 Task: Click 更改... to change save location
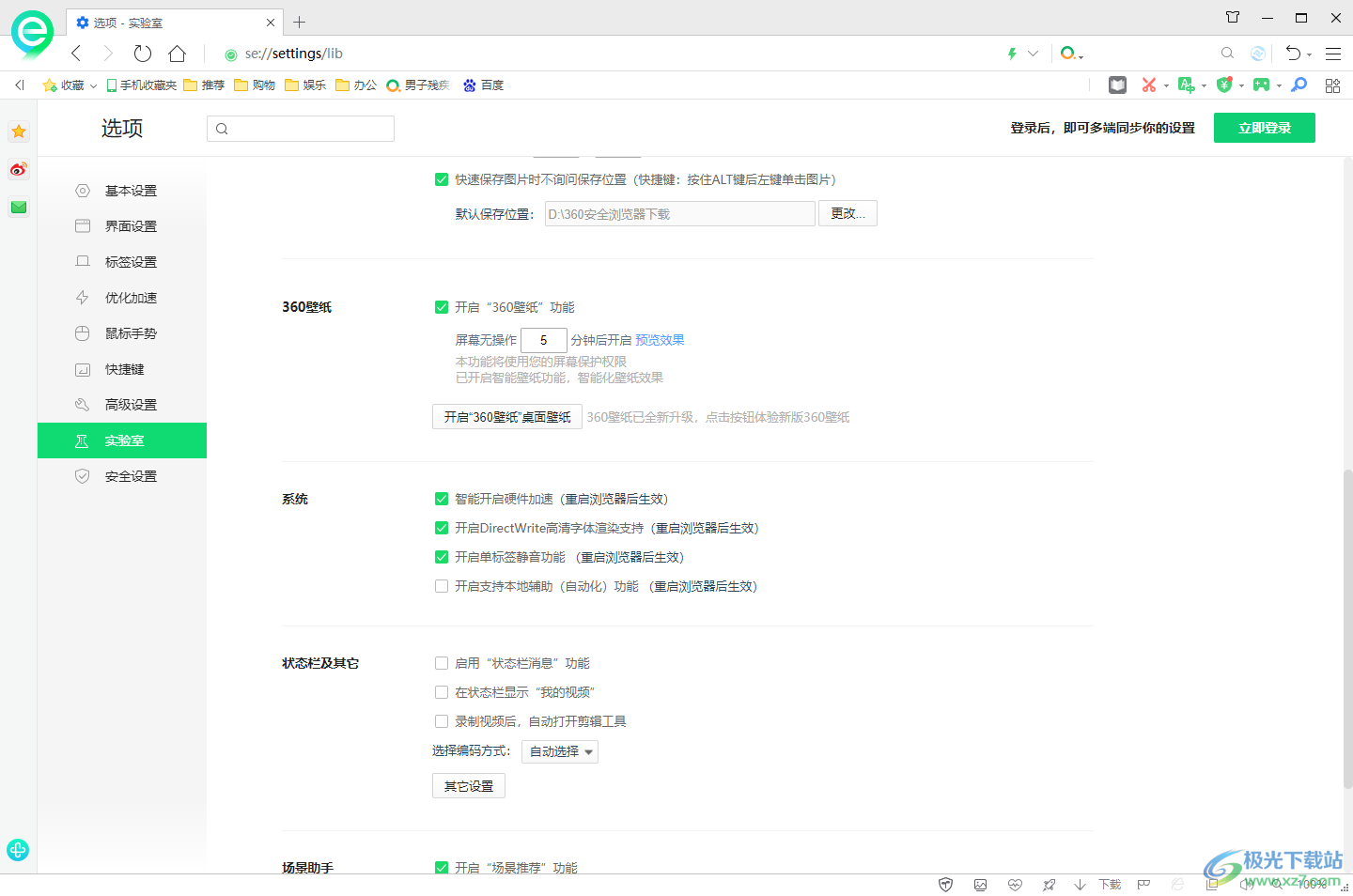[x=848, y=214]
